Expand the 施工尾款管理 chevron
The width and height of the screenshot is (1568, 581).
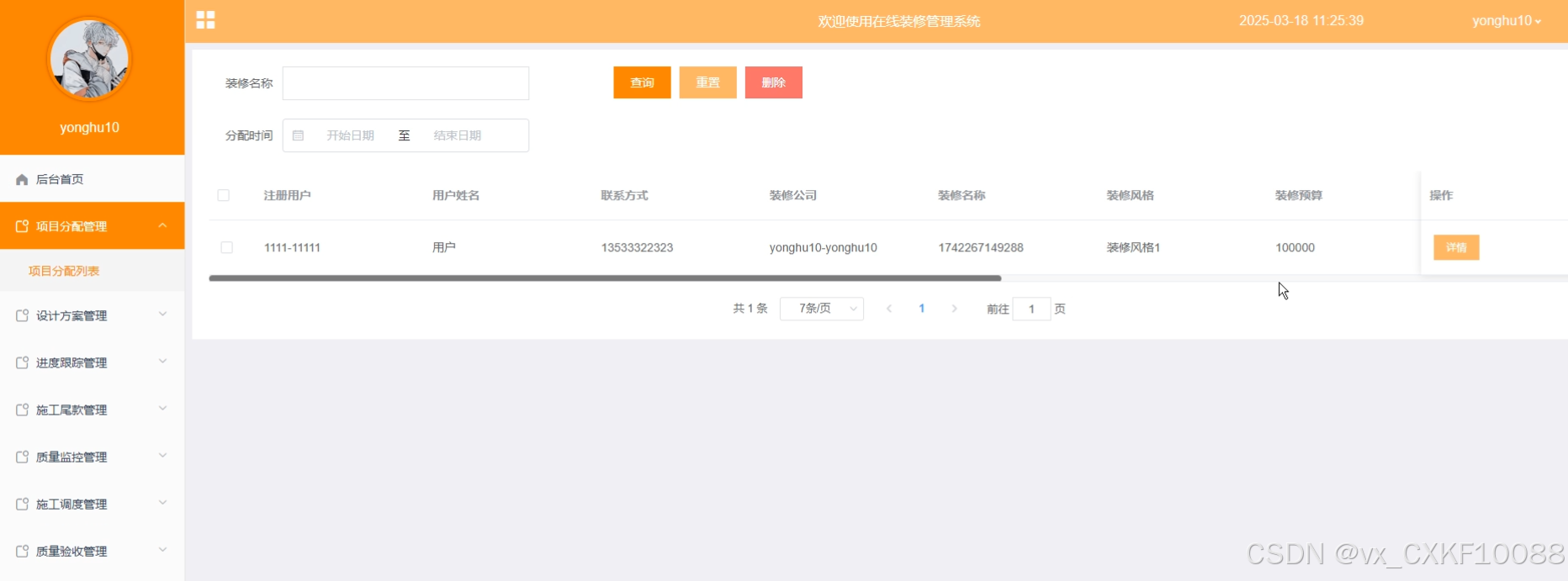pyautogui.click(x=162, y=409)
